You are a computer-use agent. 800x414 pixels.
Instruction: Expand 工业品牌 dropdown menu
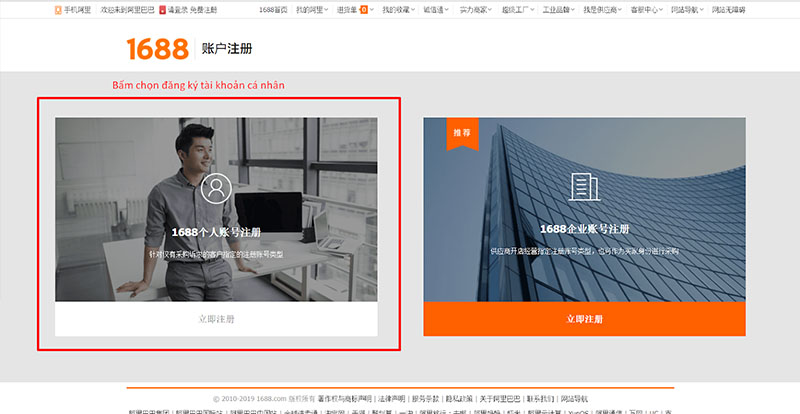(x=559, y=10)
